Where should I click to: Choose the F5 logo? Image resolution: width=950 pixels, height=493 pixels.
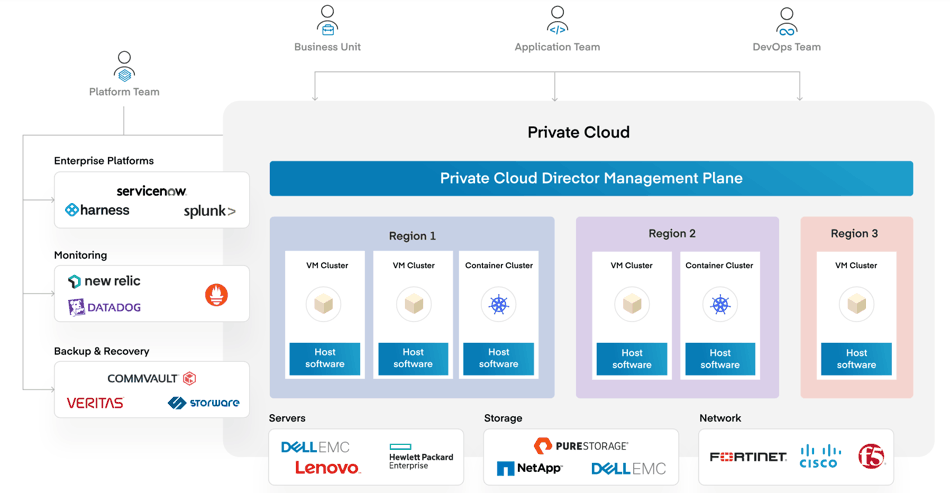871,456
